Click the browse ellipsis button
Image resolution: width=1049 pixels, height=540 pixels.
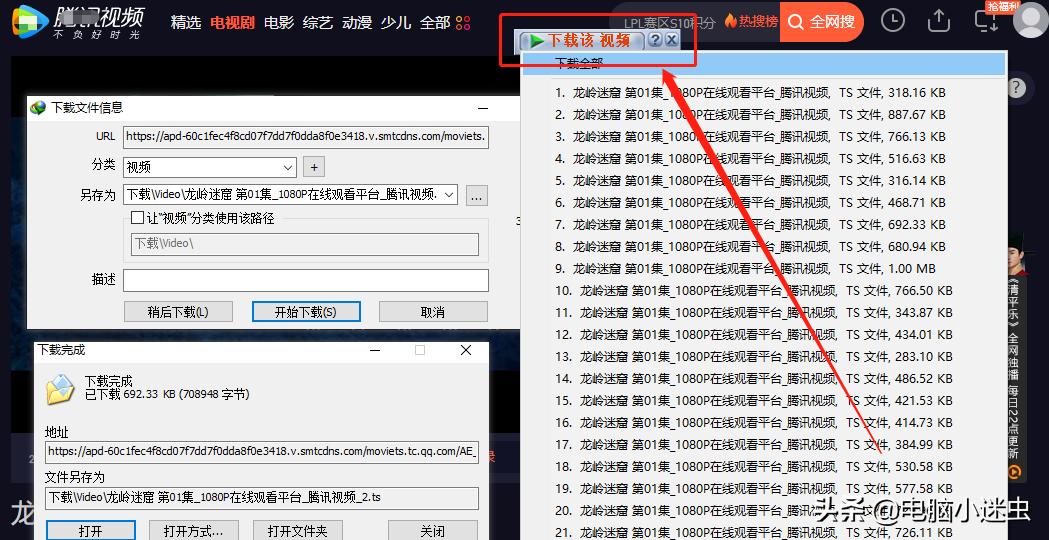coord(476,195)
